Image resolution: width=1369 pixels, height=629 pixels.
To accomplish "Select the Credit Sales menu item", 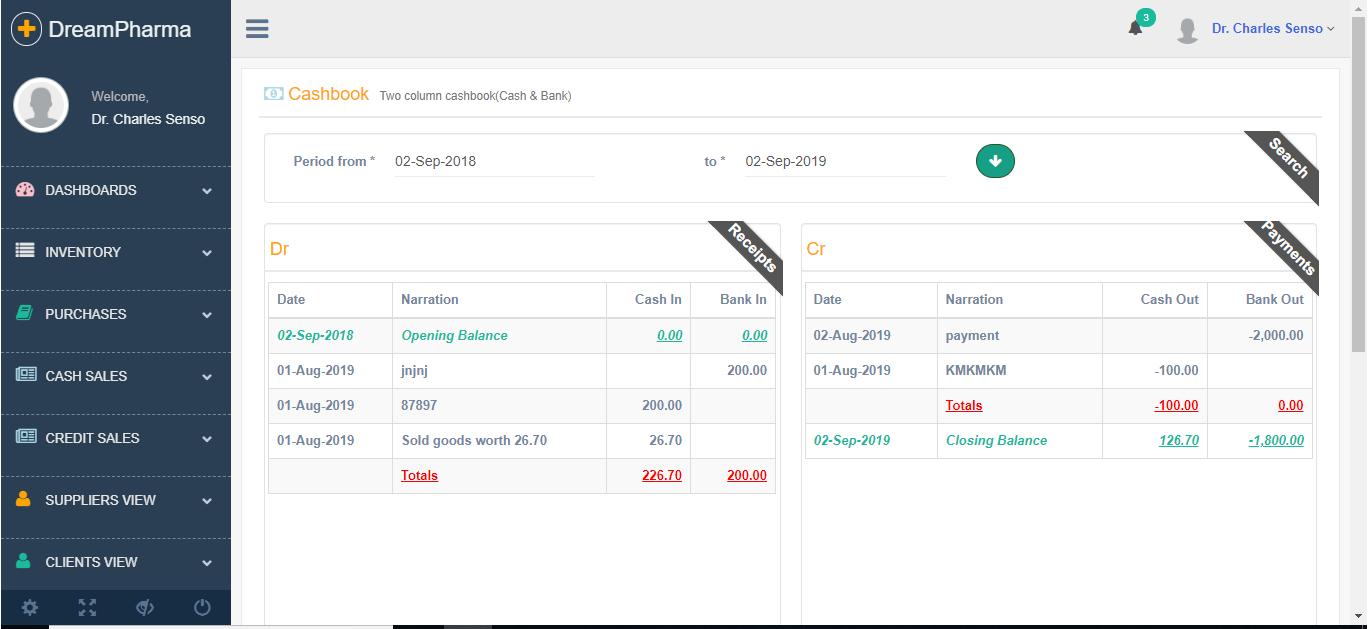I will [115, 438].
